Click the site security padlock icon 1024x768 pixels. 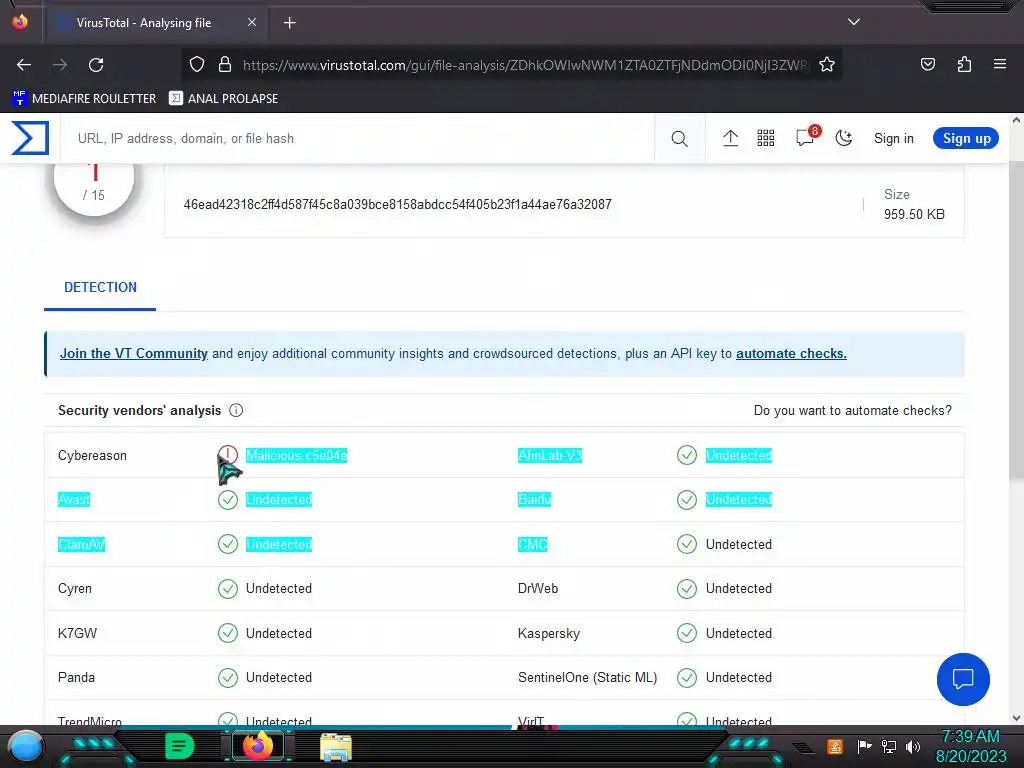[225, 65]
